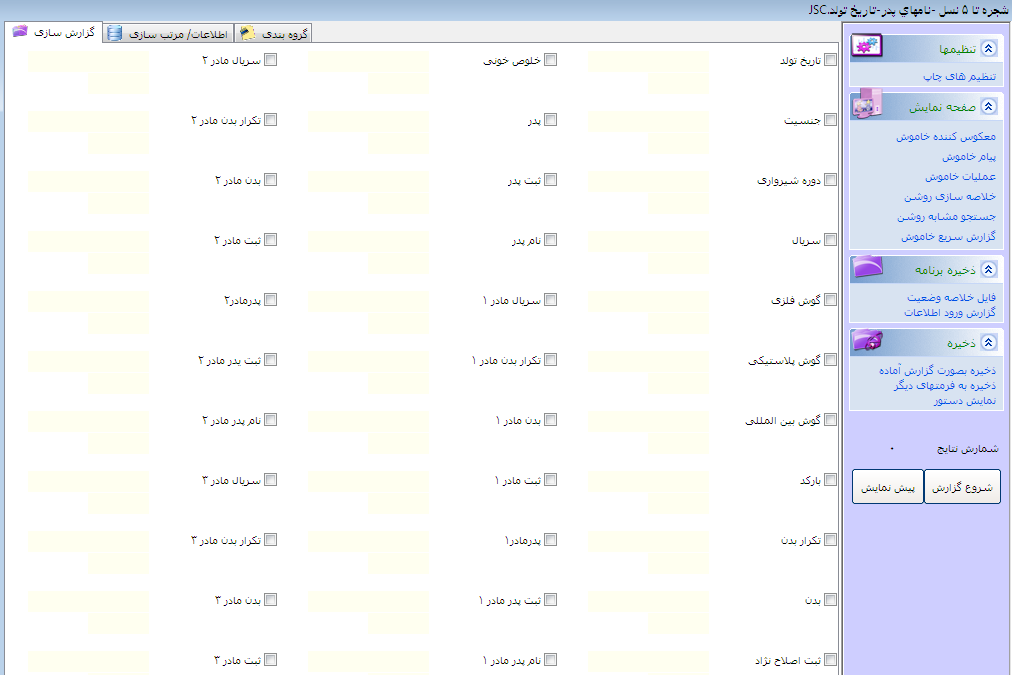The image size is (1012, 675).
Task: Check the گوش پلاستیکی checkbox
Action: click(831, 359)
